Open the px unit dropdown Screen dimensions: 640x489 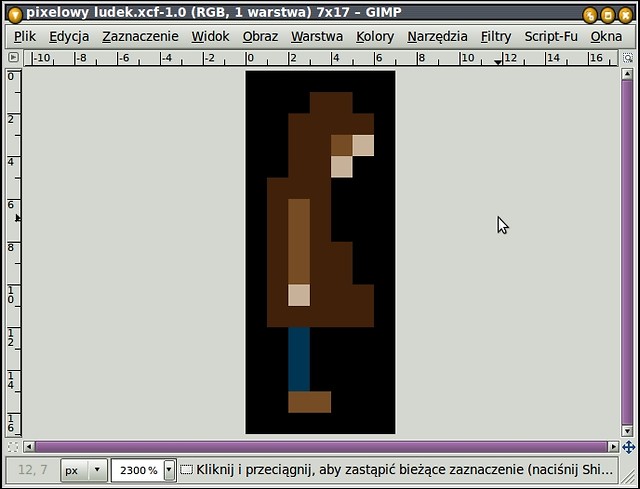84,470
